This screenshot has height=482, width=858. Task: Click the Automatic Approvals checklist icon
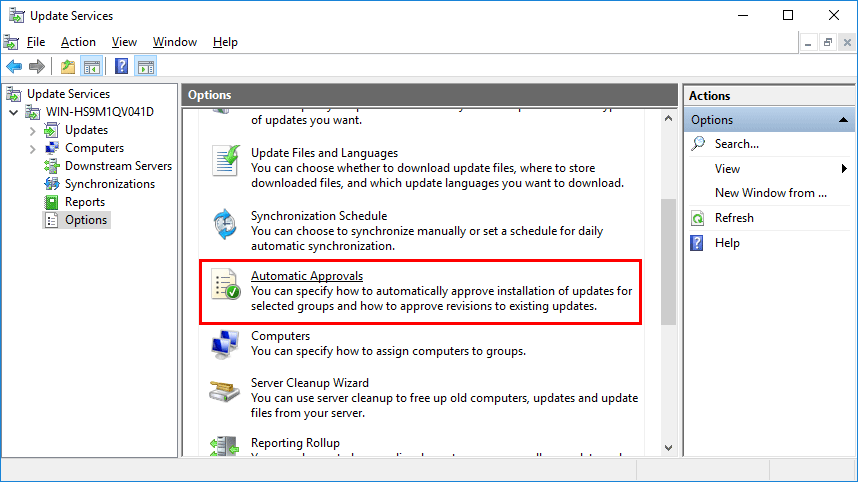226,284
